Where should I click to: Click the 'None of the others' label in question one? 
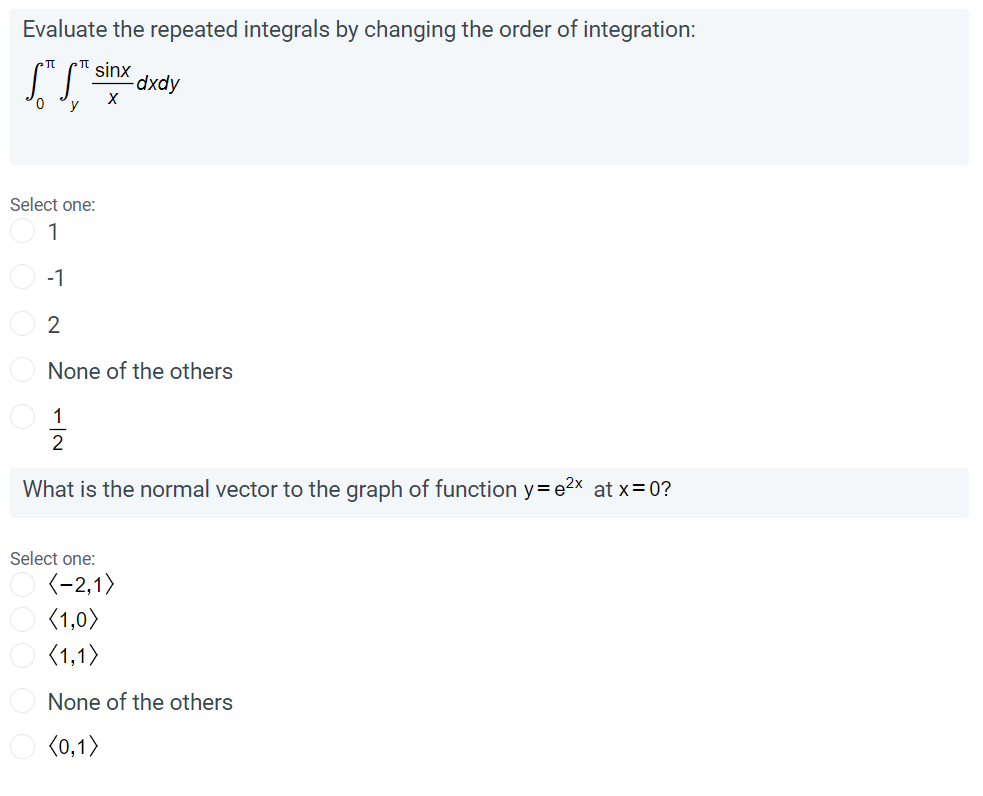[140, 370]
